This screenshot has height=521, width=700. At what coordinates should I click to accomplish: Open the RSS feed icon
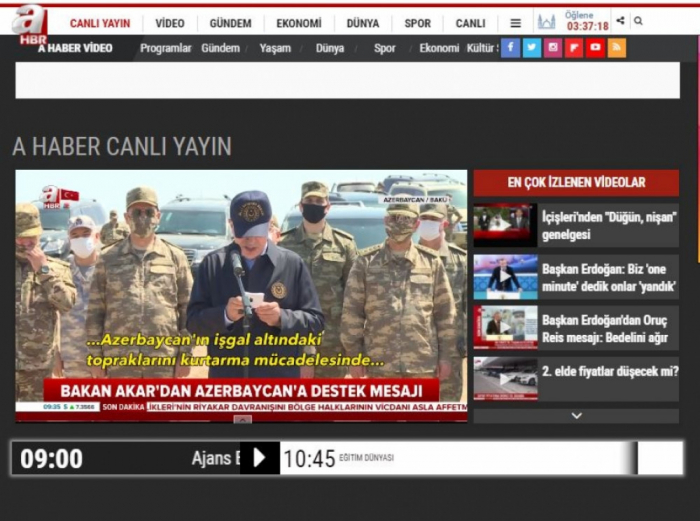[617, 48]
